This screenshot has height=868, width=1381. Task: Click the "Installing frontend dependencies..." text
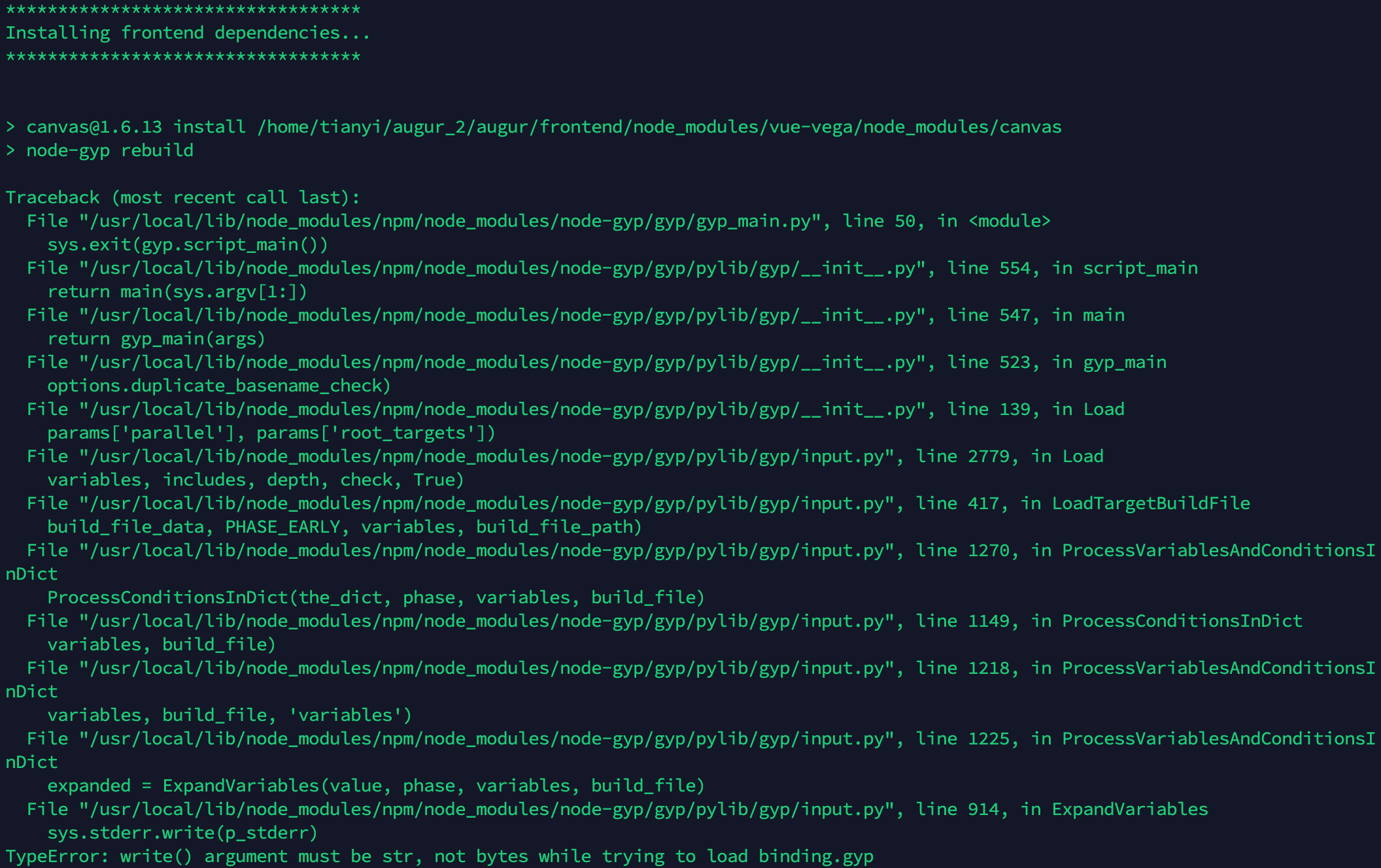coord(188,33)
